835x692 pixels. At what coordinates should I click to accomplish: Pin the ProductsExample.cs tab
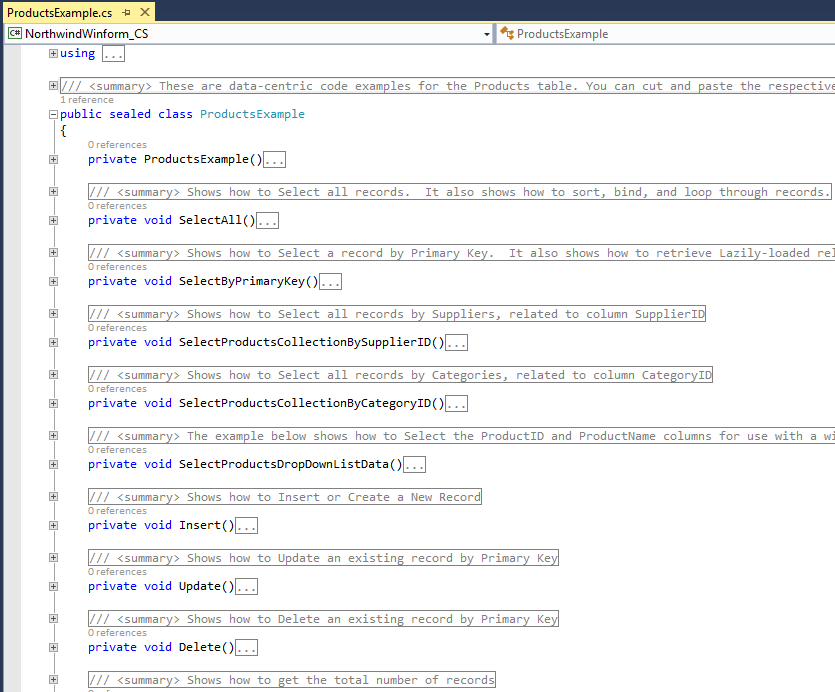126,12
